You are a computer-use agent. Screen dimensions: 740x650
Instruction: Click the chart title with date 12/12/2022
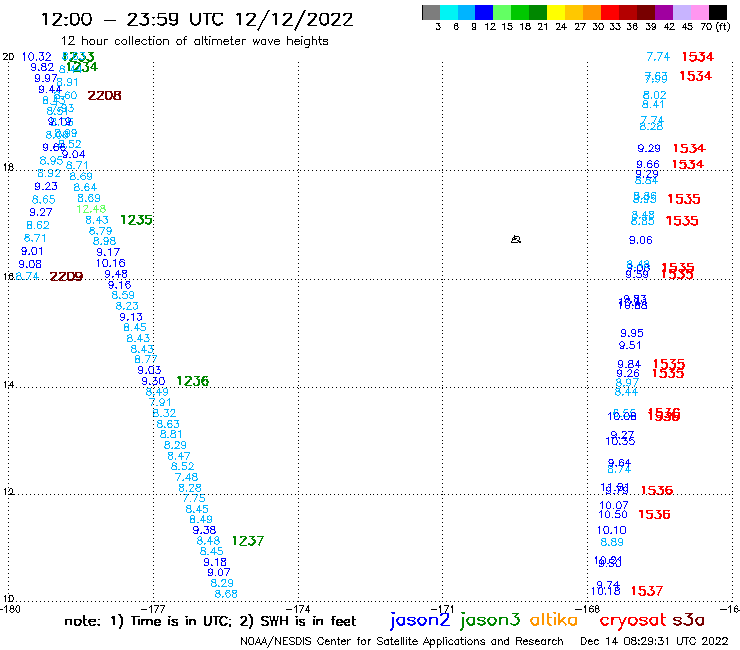197,19
